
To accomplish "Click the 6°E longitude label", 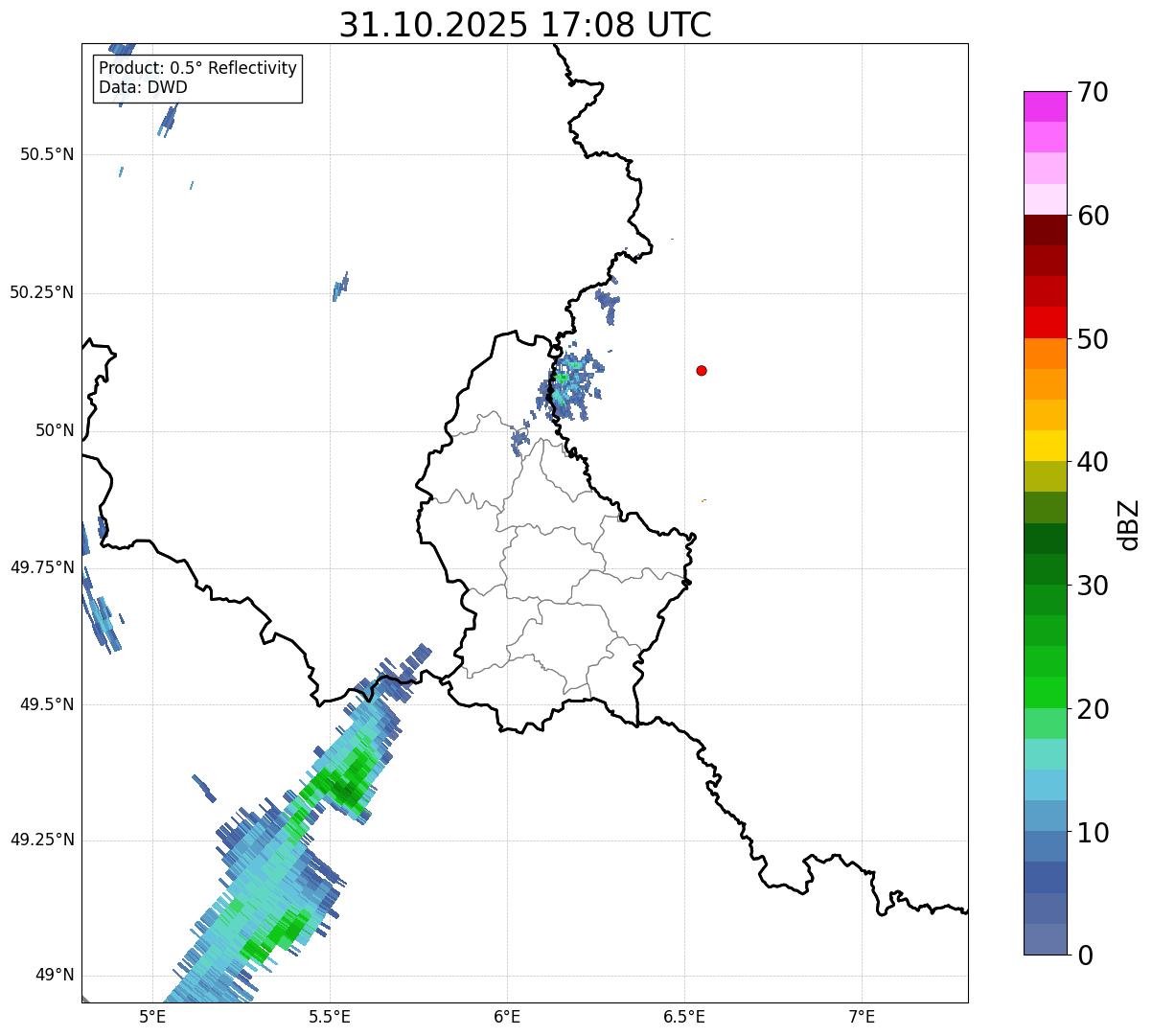I will click(507, 1016).
